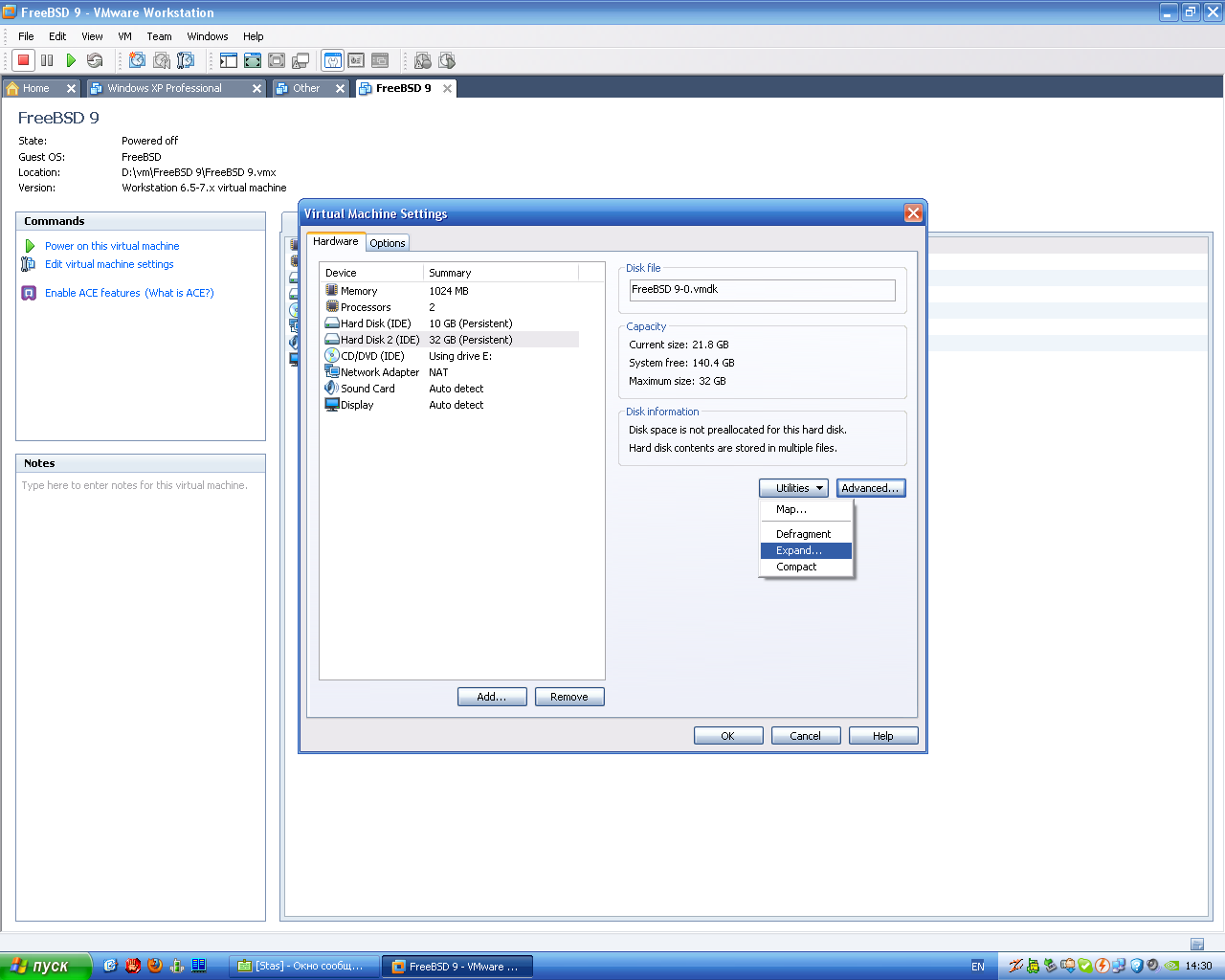Select Compact in the Utilities menu

pos(796,567)
